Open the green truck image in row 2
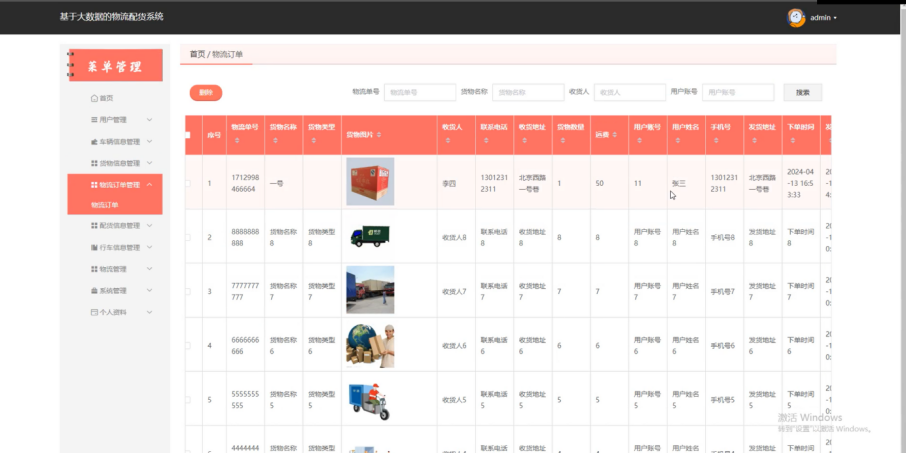 pos(370,236)
